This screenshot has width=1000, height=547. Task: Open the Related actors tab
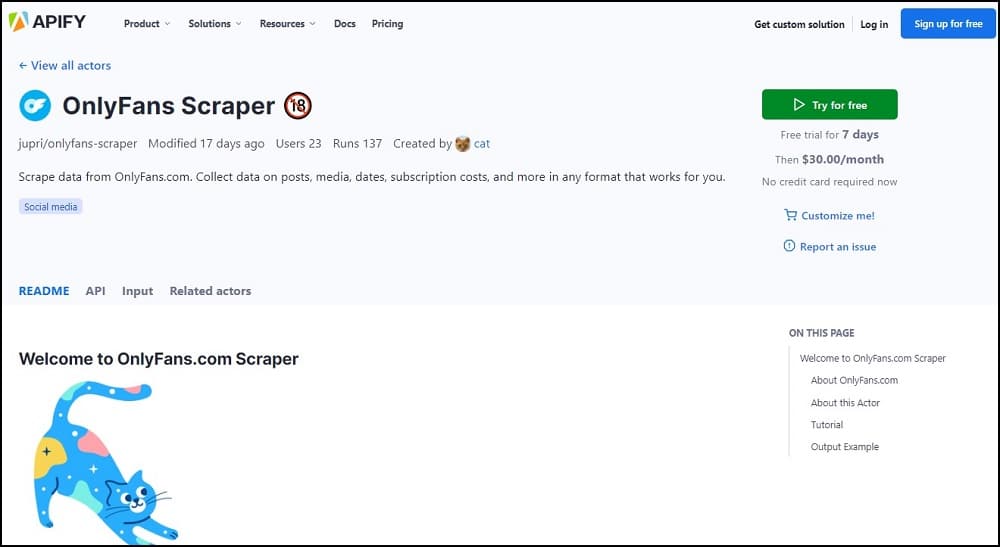tap(210, 291)
